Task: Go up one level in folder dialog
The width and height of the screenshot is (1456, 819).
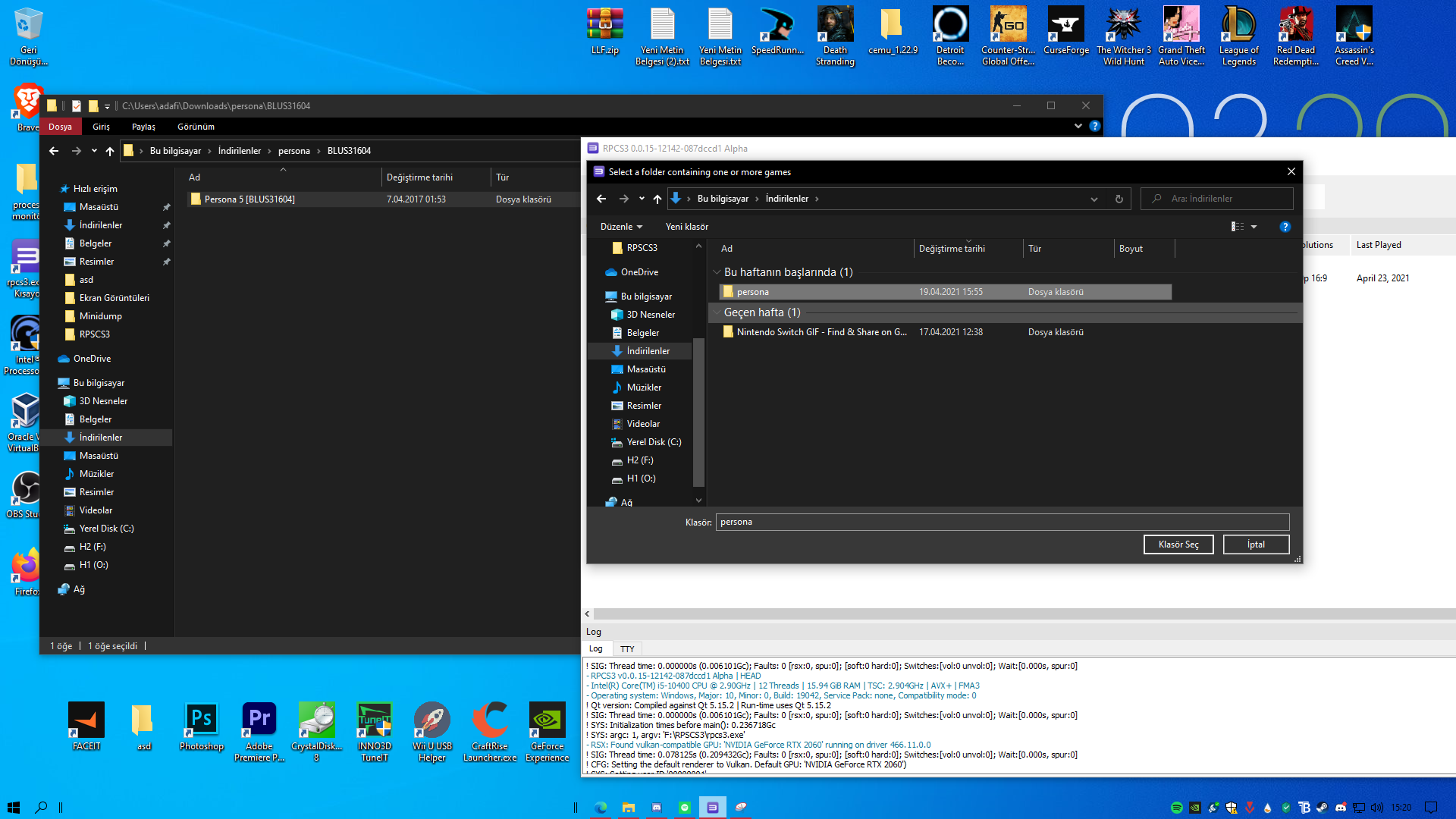Action: 657,199
